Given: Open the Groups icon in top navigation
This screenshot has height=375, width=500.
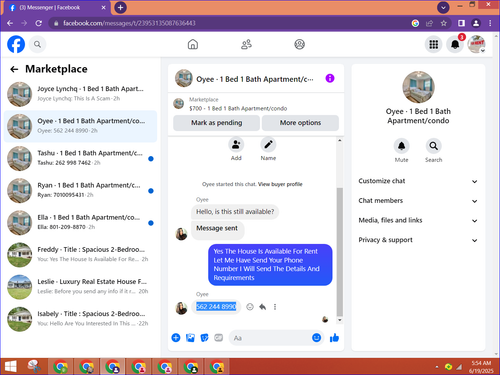Looking at the screenshot, I should tap(299, 44).
